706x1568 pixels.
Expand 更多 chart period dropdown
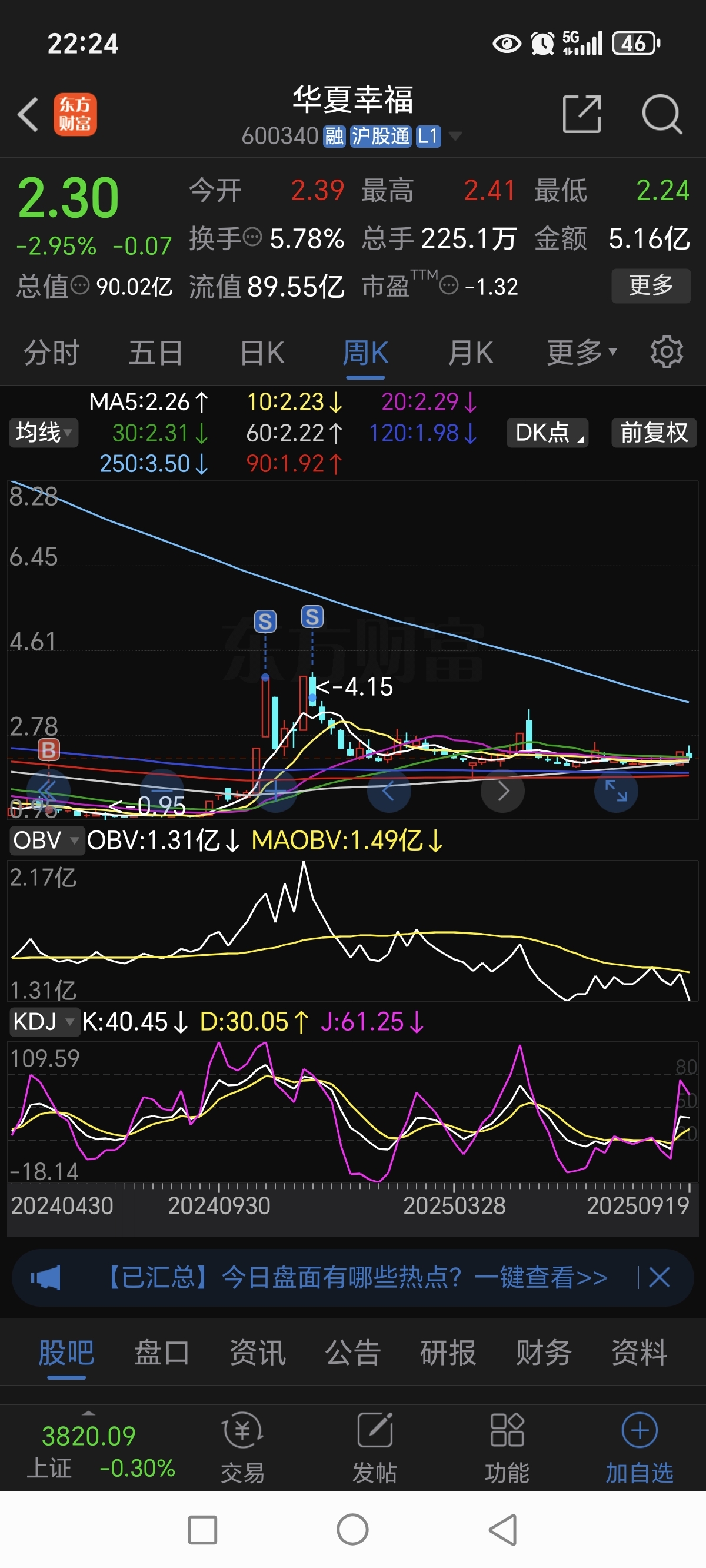tap(582, 352)
